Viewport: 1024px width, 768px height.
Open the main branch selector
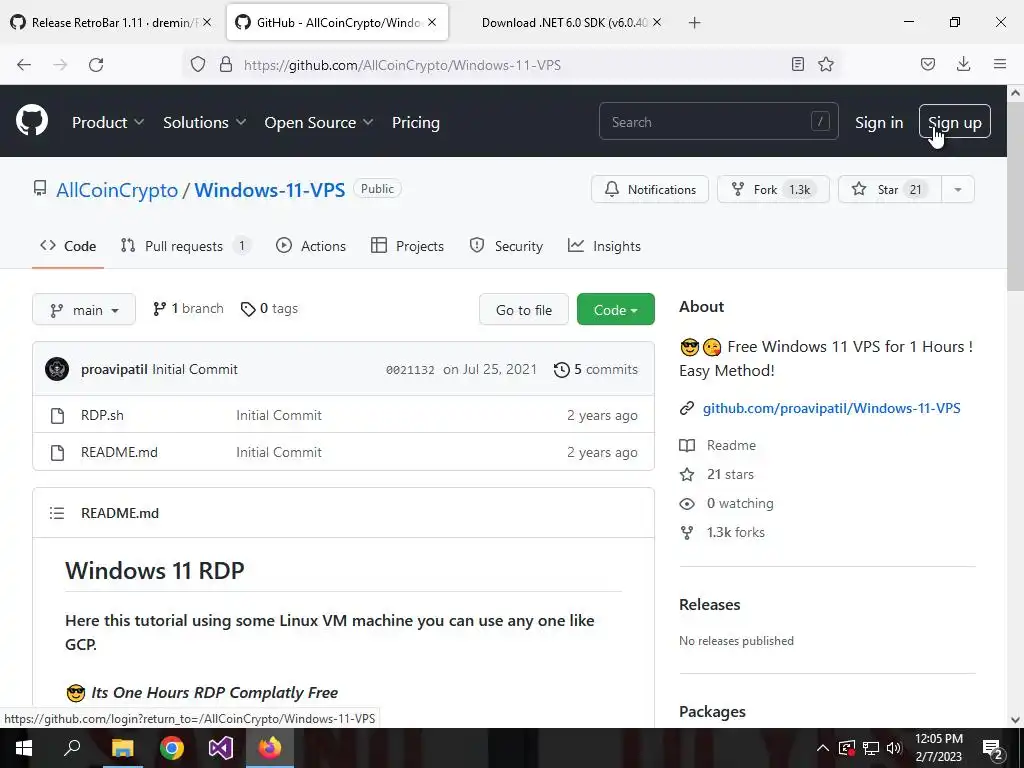(84, 310)
